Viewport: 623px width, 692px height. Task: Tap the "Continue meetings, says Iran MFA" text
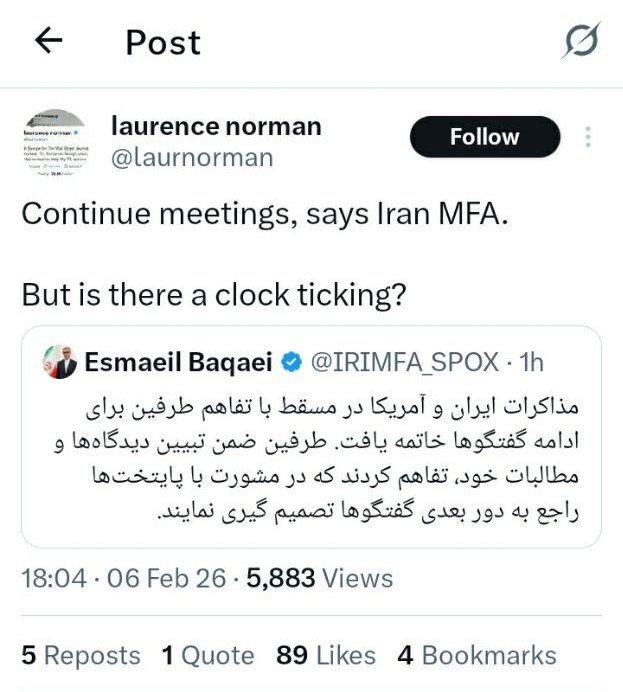265,215
